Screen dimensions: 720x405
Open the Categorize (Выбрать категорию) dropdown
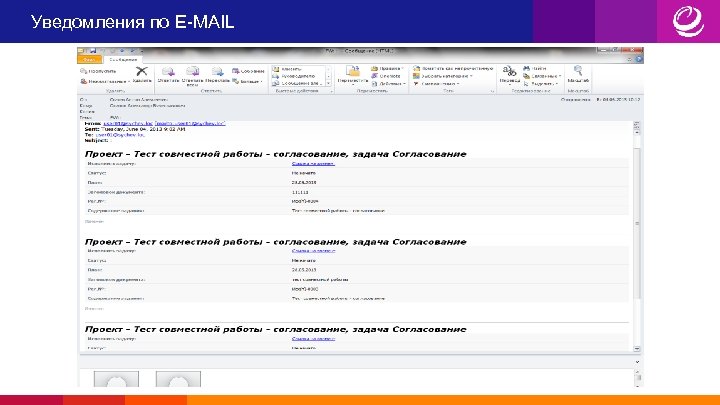(x=443, y=76)
